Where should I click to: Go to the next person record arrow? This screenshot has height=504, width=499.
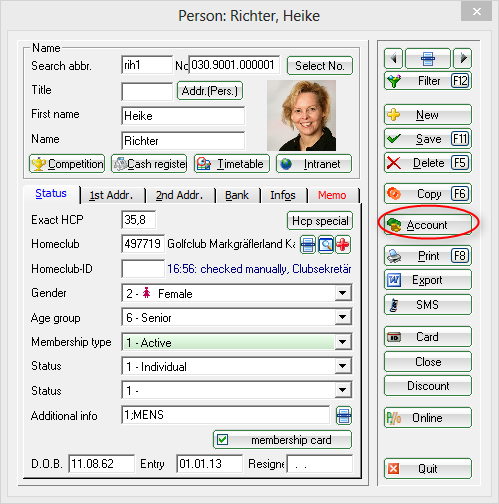tap(462, 59)
